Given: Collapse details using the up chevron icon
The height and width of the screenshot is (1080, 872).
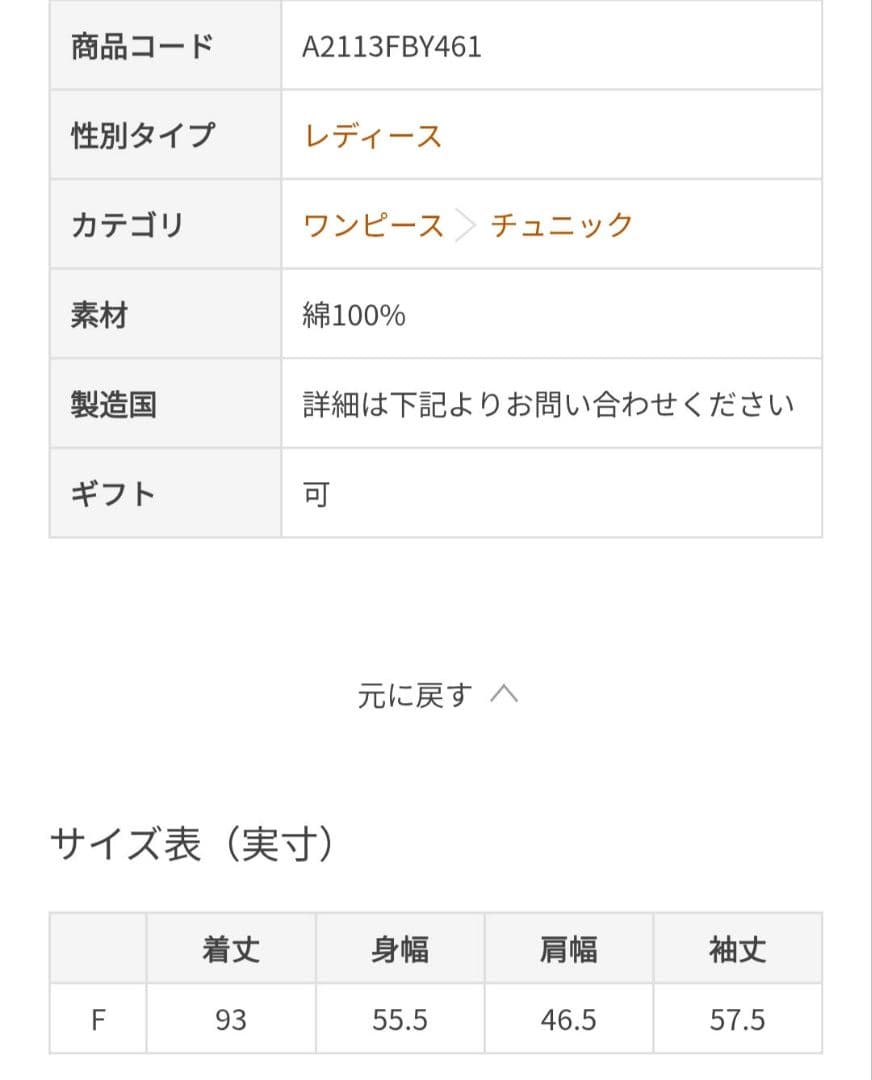Looking at the screenshot, I should click(504, 695).
